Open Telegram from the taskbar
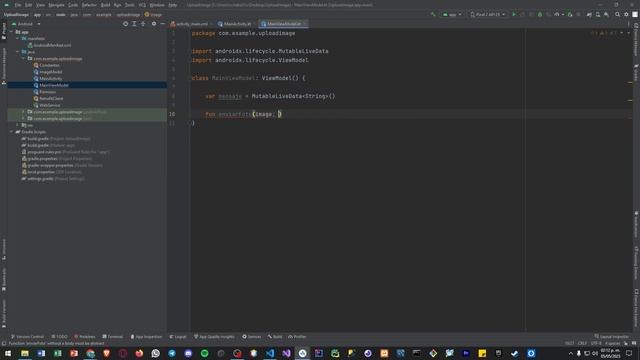This screenshot has height=360, width=640. (x=172, y=353)
